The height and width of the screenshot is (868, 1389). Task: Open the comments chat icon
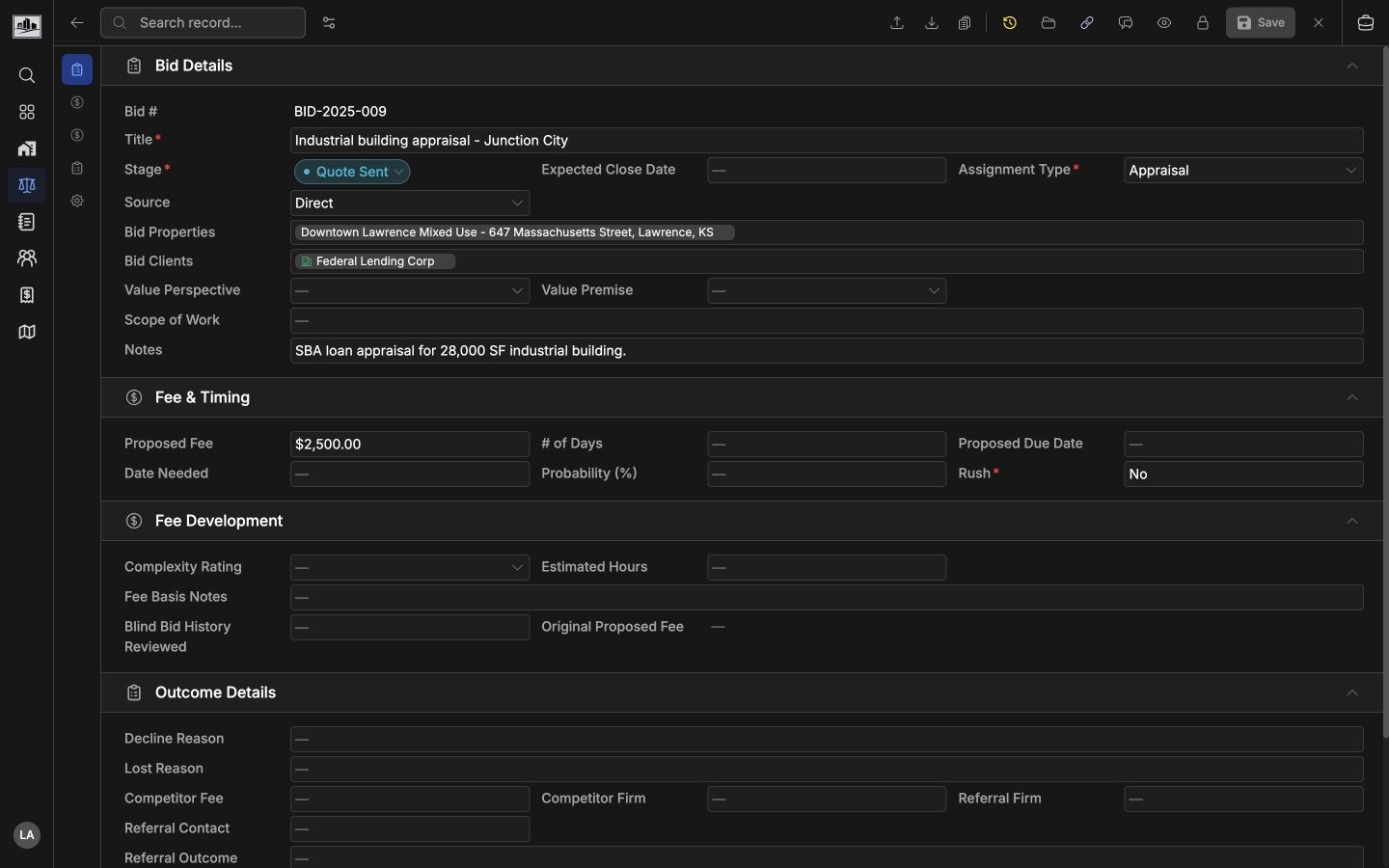click(1127, 23)
